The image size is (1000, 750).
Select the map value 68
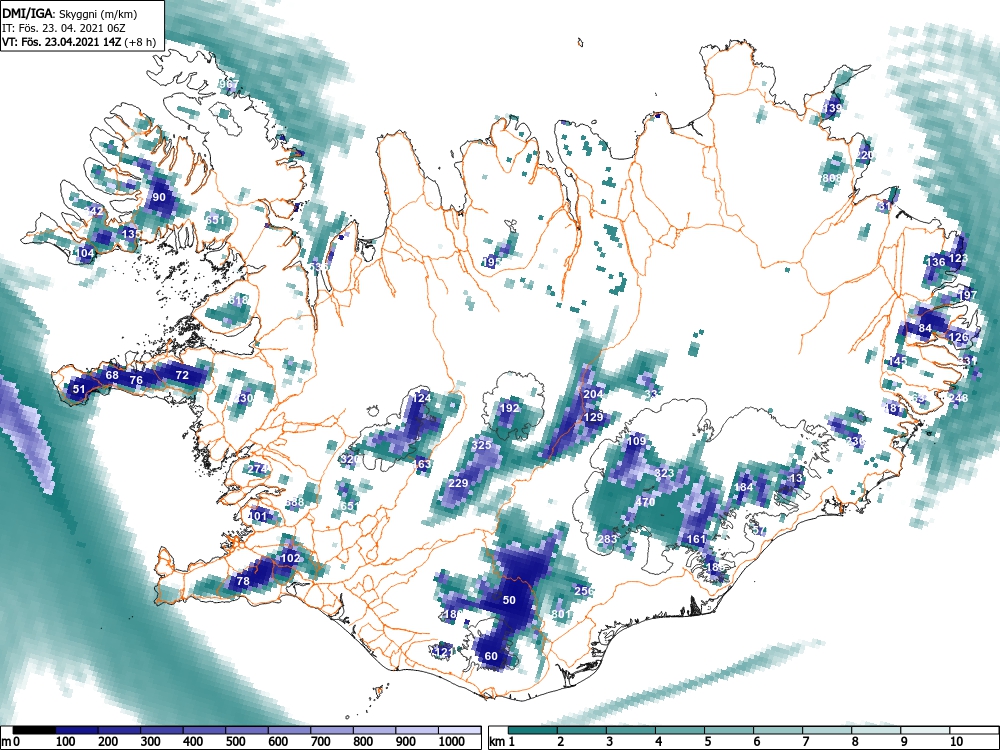pyautogui.click(x=112, y=375)
